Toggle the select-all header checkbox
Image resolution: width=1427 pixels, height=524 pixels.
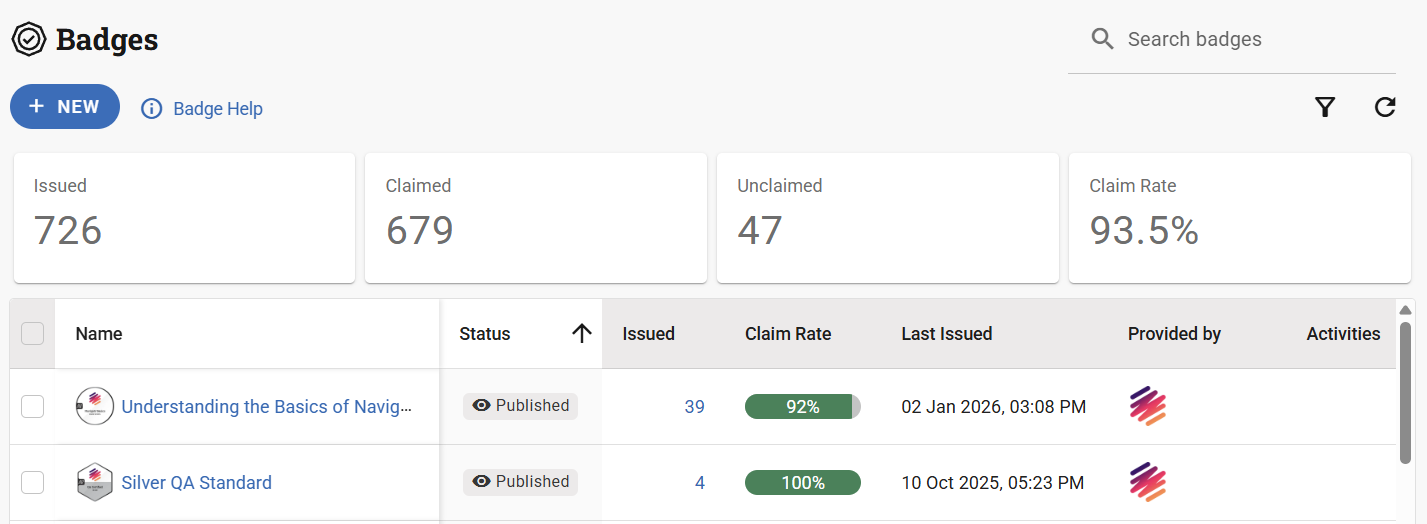point(33,333)
